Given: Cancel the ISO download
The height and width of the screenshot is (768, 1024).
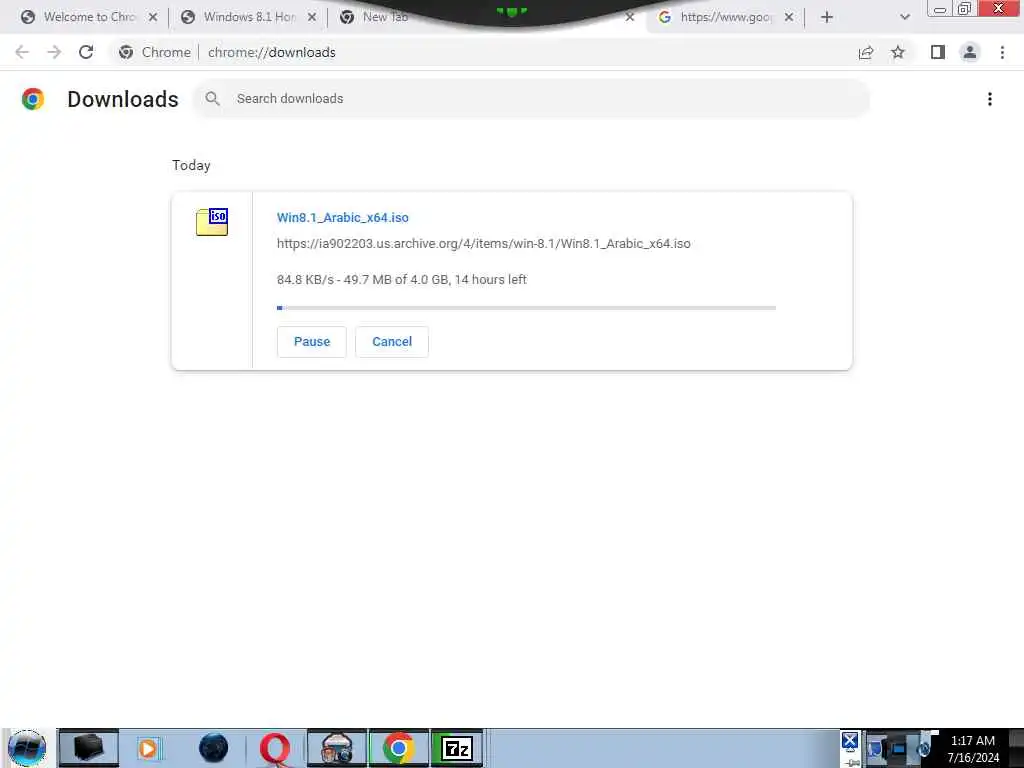Looking at the screenshot, I should click(x=392, y=342).
